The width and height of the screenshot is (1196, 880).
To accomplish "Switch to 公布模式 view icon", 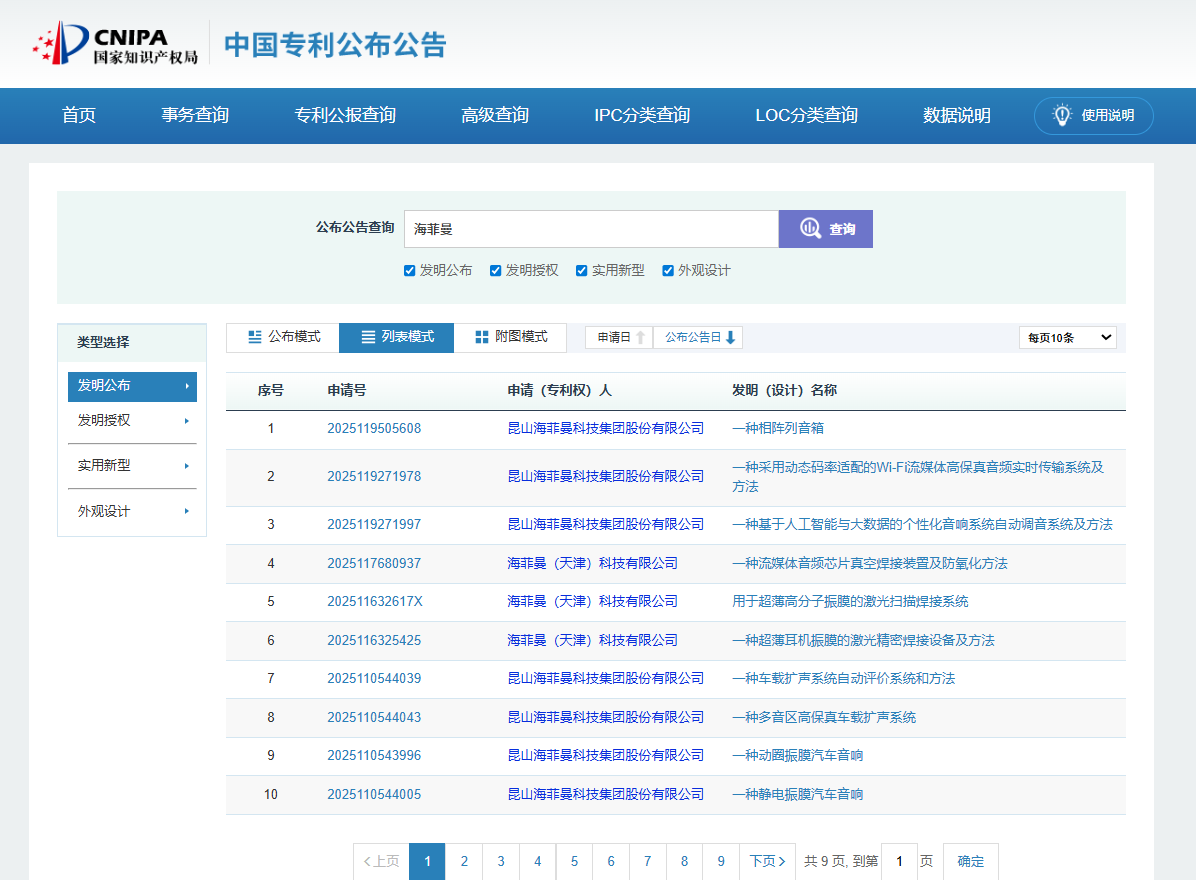I will 255,337.
